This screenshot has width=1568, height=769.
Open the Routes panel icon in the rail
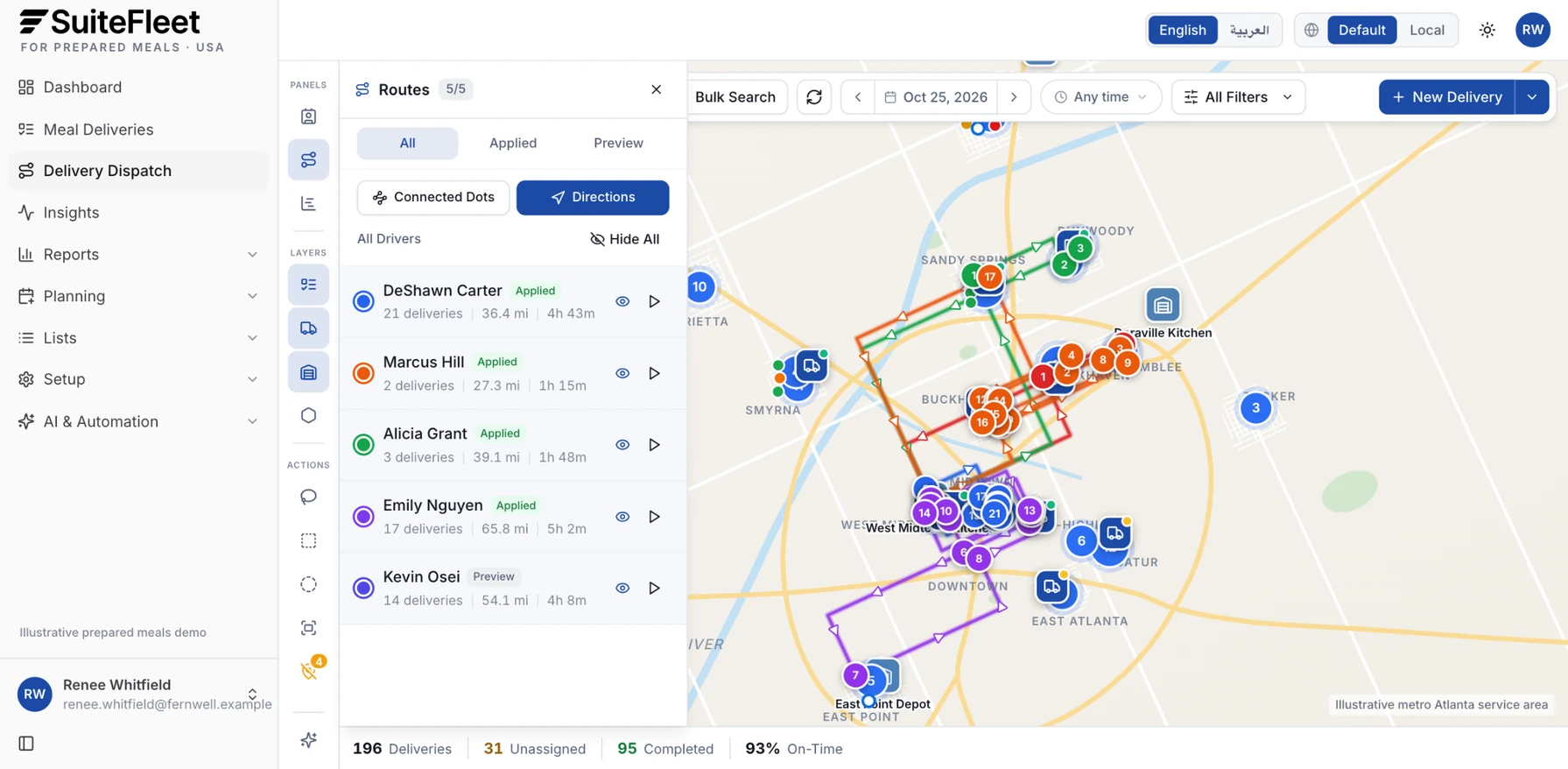click(x=308, y=159)
